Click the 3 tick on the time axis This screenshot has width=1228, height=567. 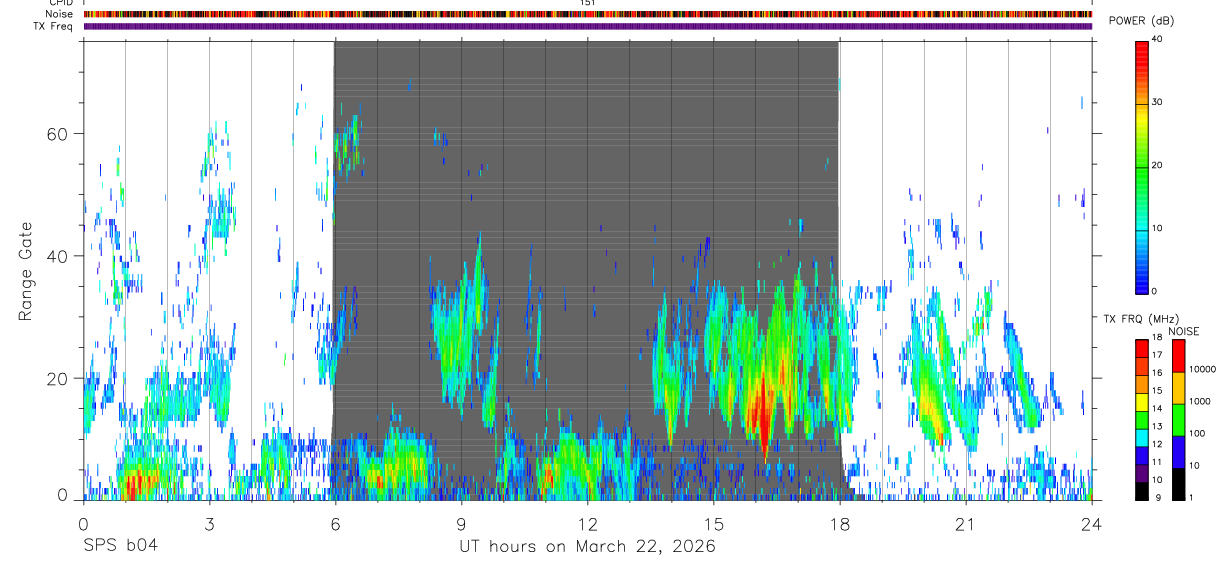(x=209, y=524)
